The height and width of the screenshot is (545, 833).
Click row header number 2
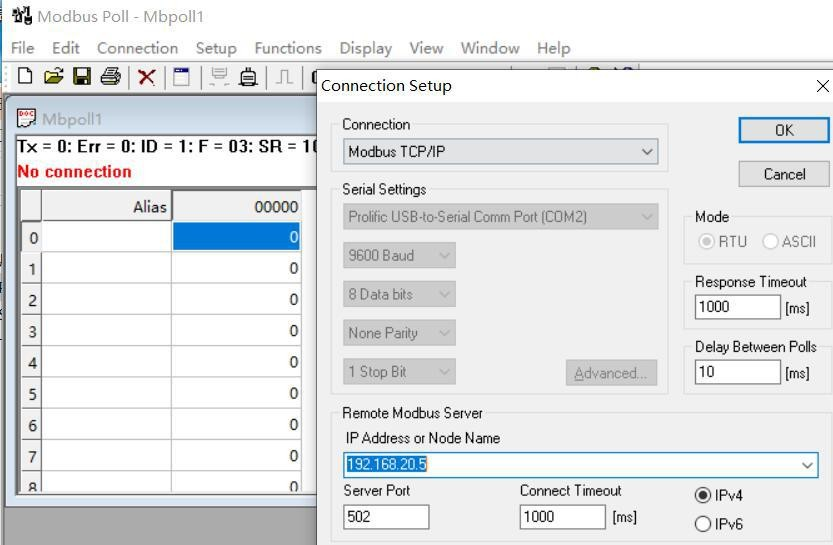(32, 300)
